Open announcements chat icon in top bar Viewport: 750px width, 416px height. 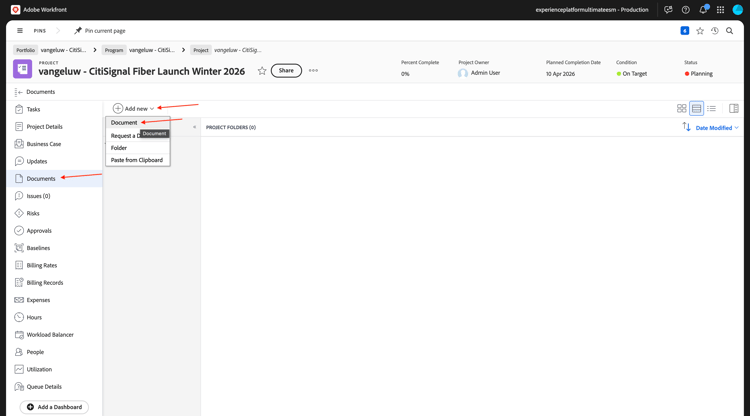(668, 10)
